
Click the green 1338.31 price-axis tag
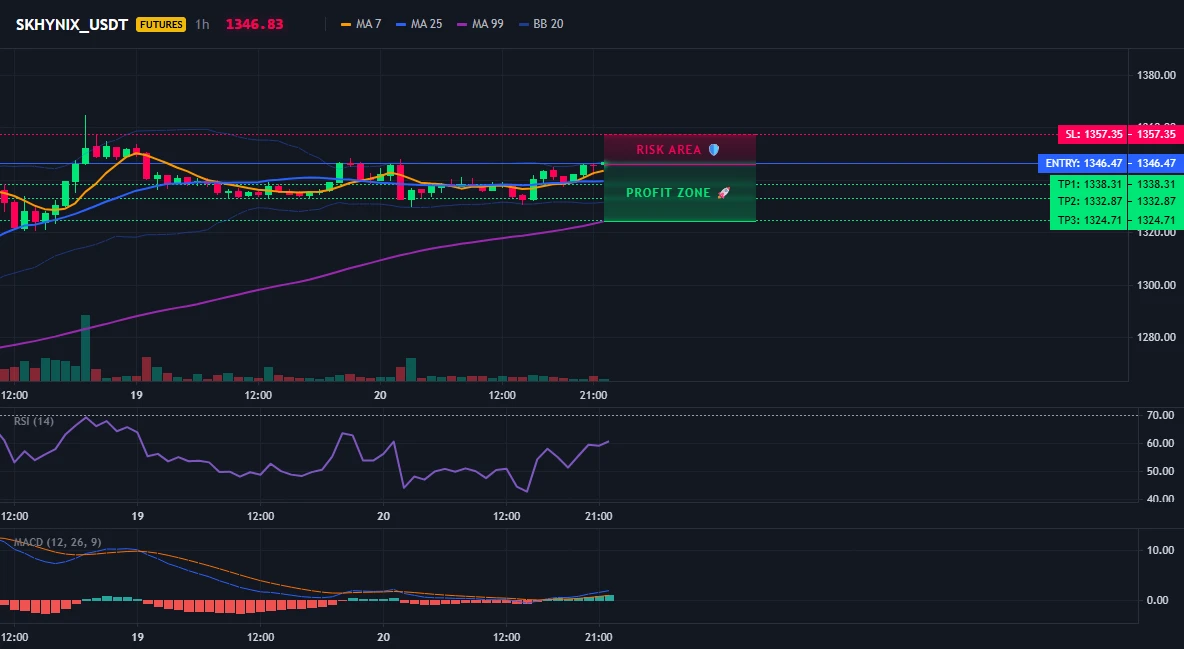point(1155,184)
